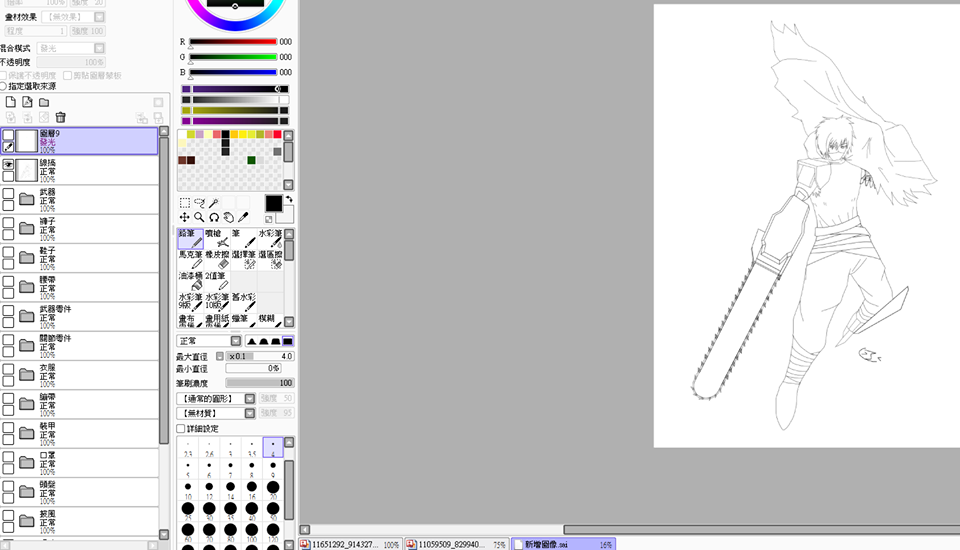Select the 武器零件 layer folder
The image size is (960, 550).
coord(80,317)
